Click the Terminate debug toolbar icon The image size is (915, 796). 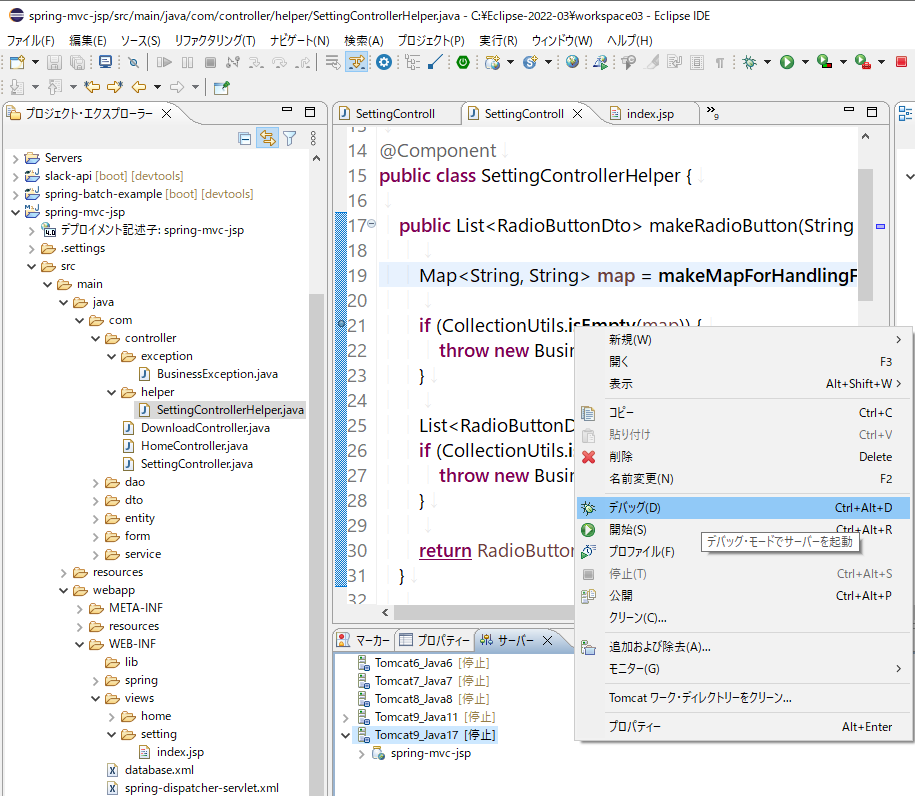(x=211, y=62)
